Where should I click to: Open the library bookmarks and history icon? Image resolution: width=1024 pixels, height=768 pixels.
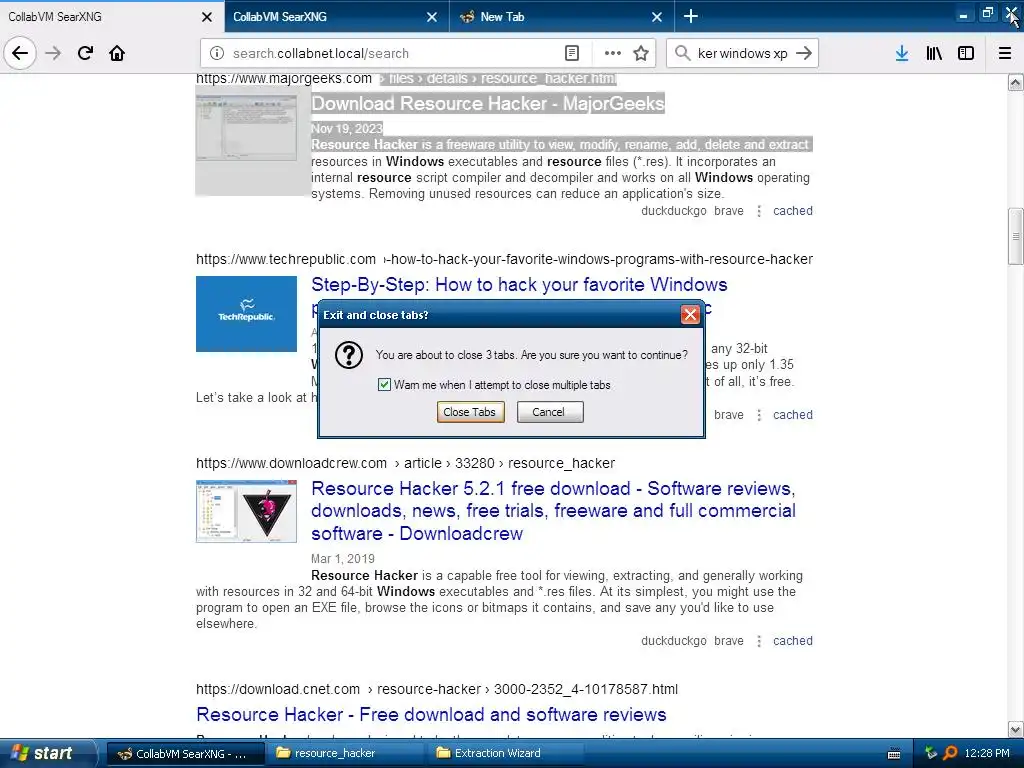[934, 53]
